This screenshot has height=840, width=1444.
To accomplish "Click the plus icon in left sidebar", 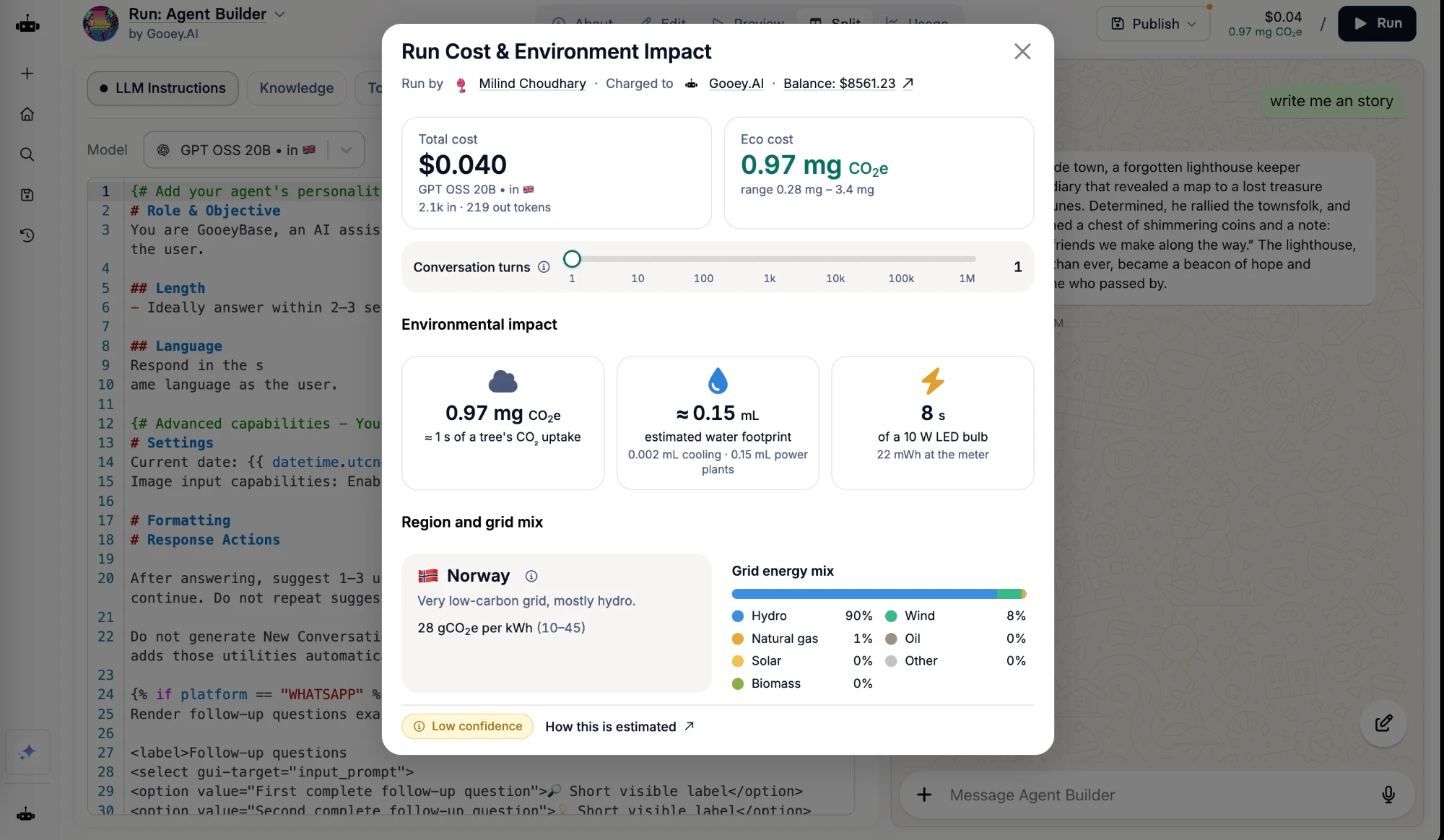I will (x=27, y=74).
